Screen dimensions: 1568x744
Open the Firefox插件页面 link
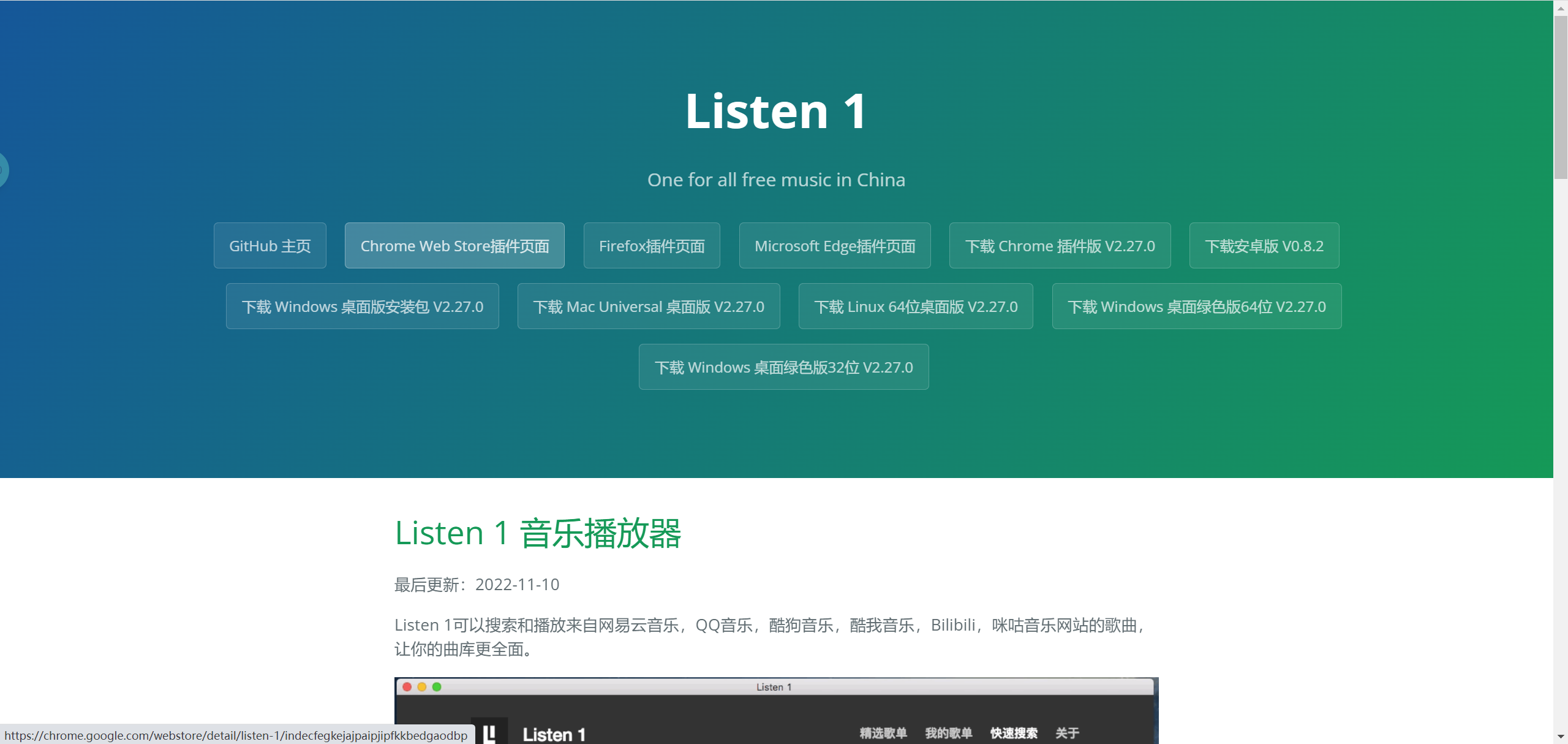(651, 246)
